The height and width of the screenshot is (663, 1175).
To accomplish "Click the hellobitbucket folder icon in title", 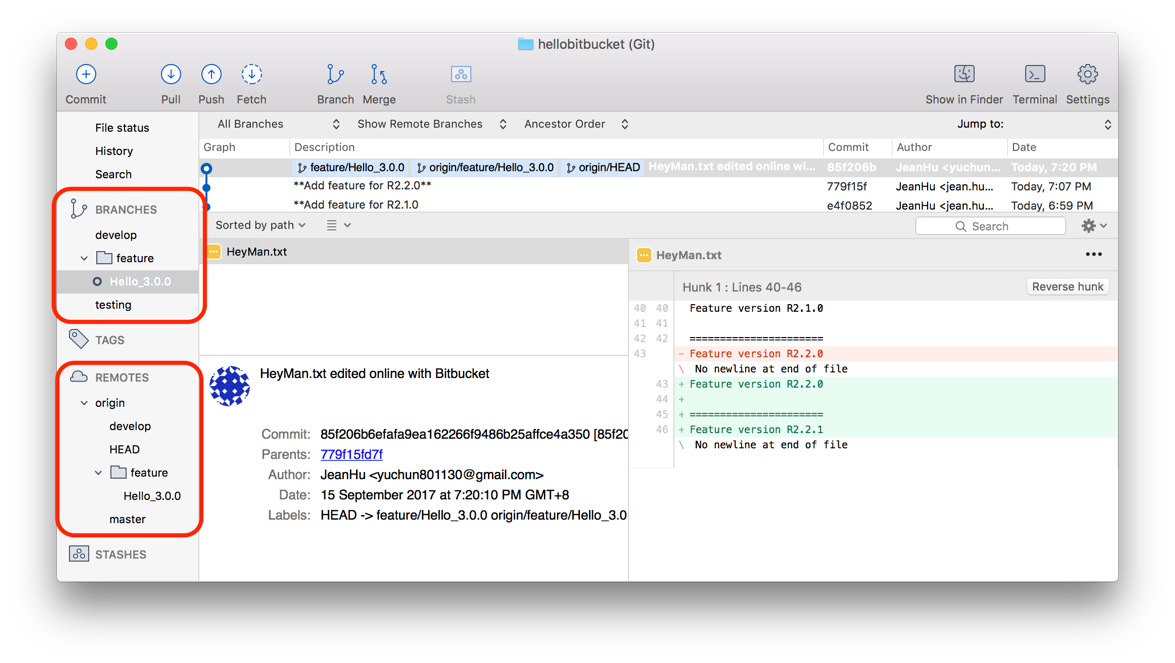I will [x=525, y=44].
